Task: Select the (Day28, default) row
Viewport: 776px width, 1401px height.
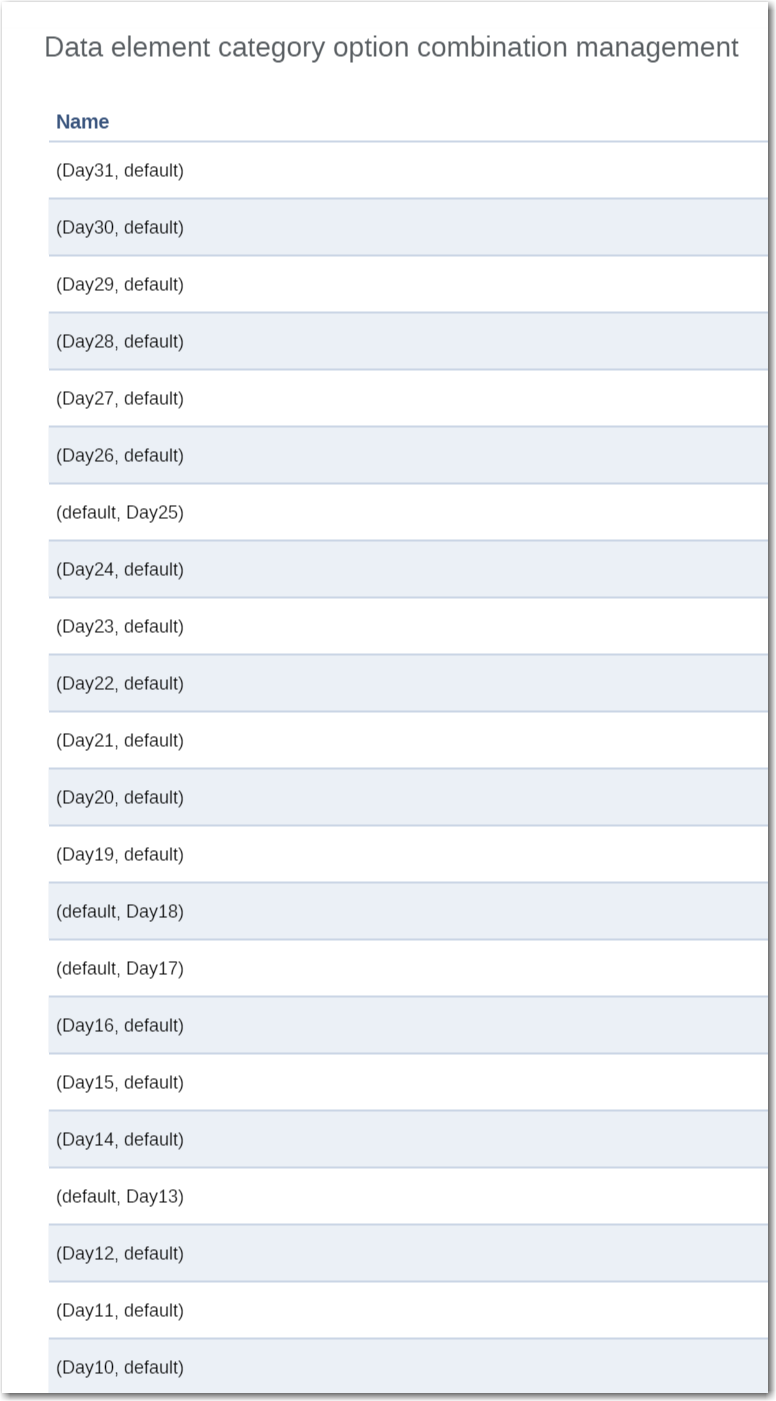Action: pyautogui.click(x=120, y=342)
